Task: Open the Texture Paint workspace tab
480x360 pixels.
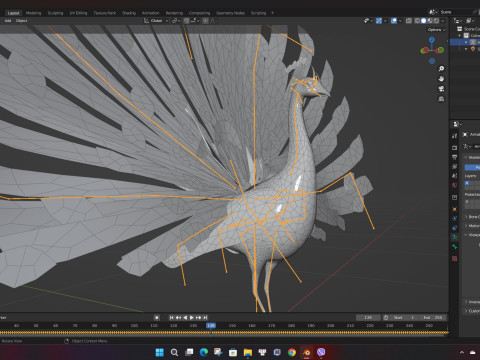Action: 104,13
